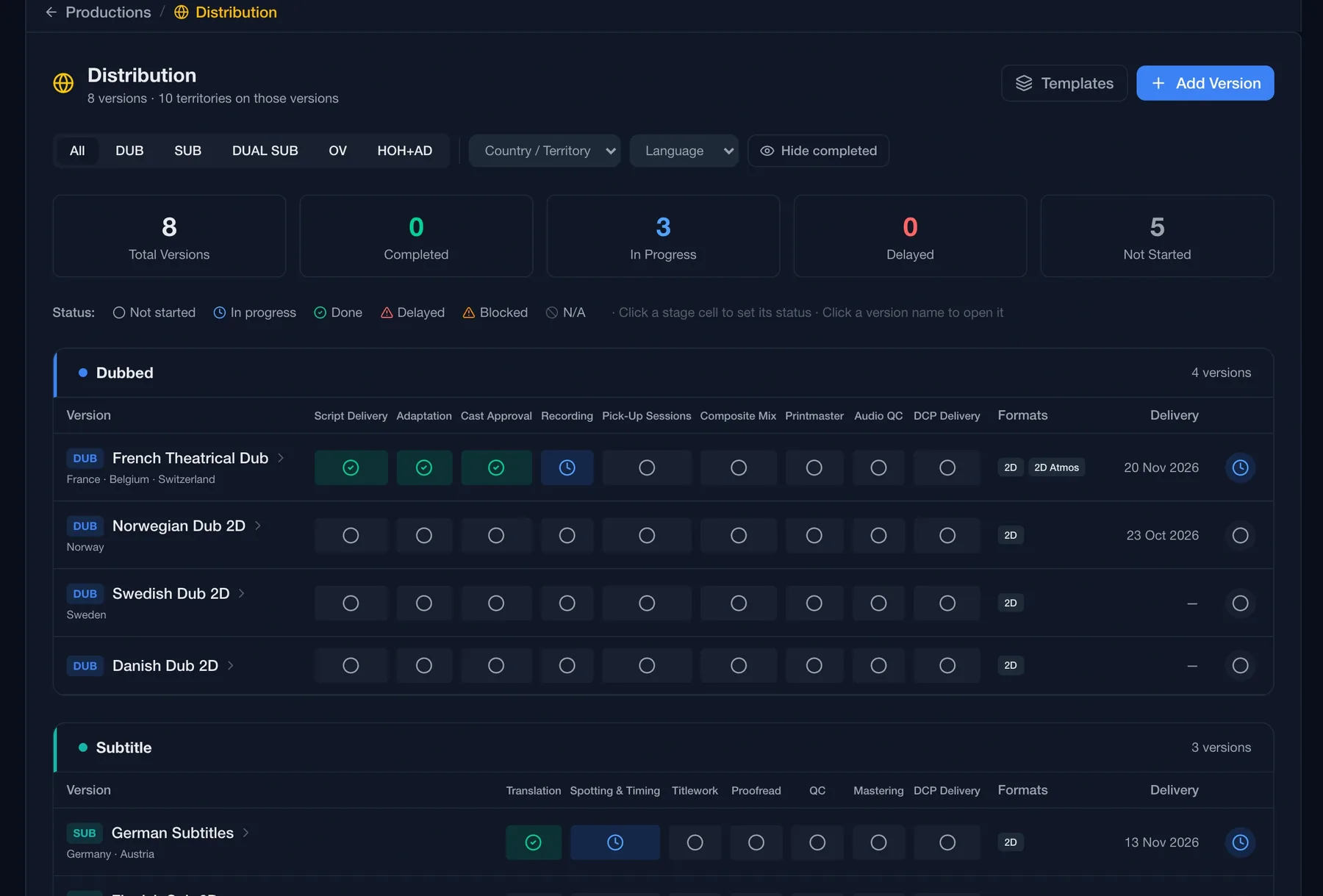Open the Templates button
Image resolution: width=1323 pixels, height=896 pixels.
coord(1064,83)
